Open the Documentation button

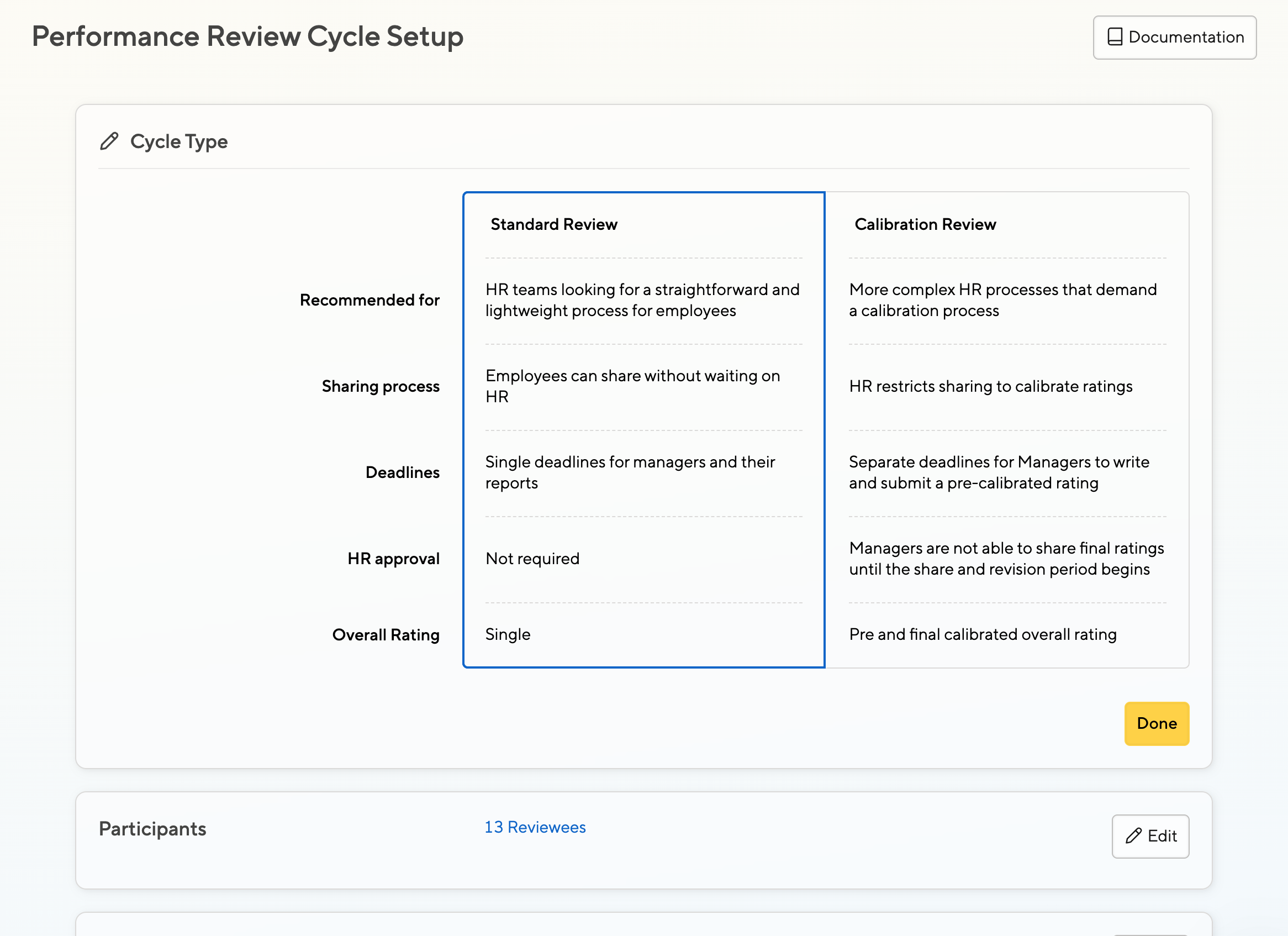click(x=1174, y=37)
